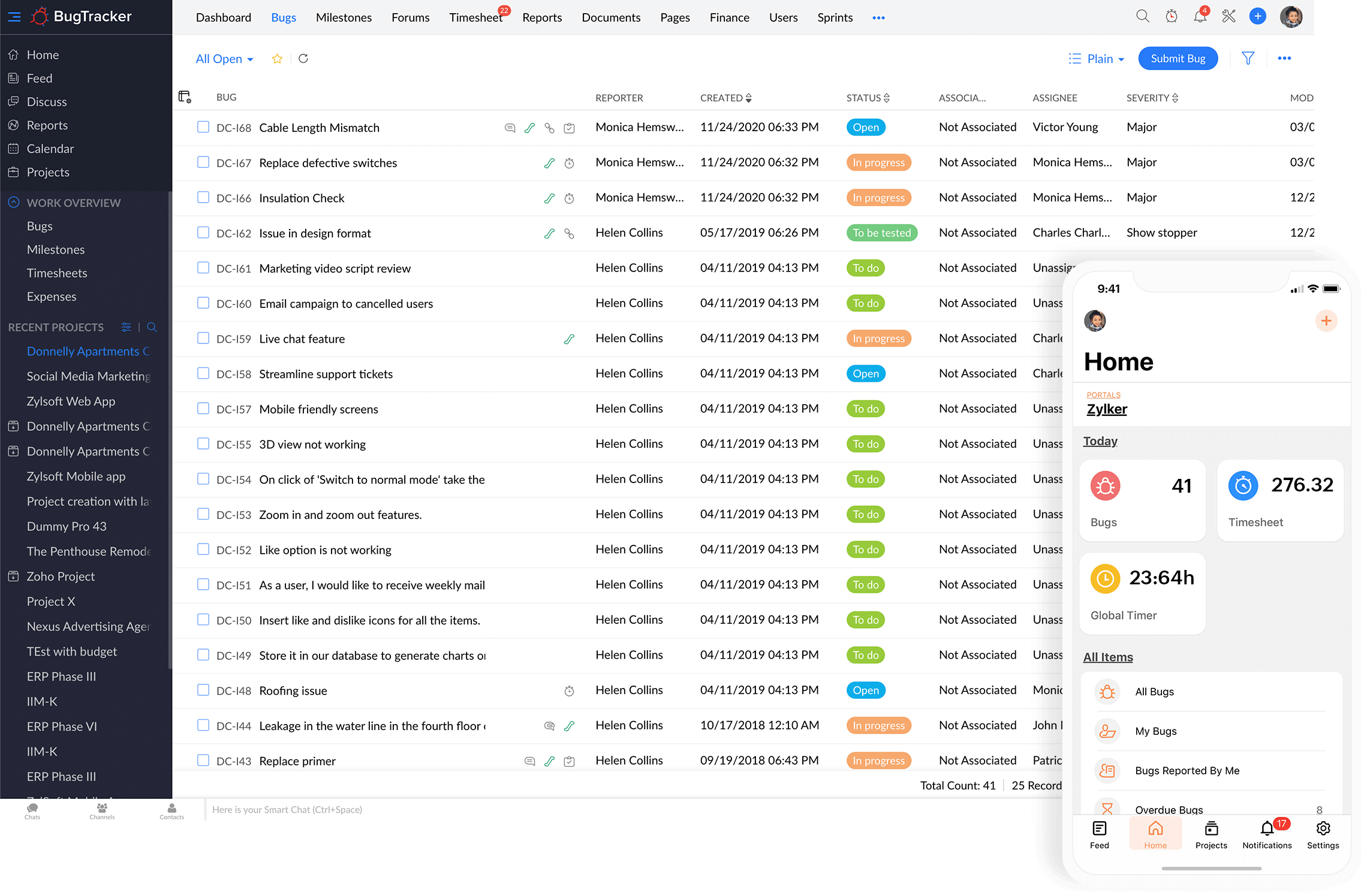Click the blue plus quick-add icon
The image size is (1361, 896).
[1257, 16]
